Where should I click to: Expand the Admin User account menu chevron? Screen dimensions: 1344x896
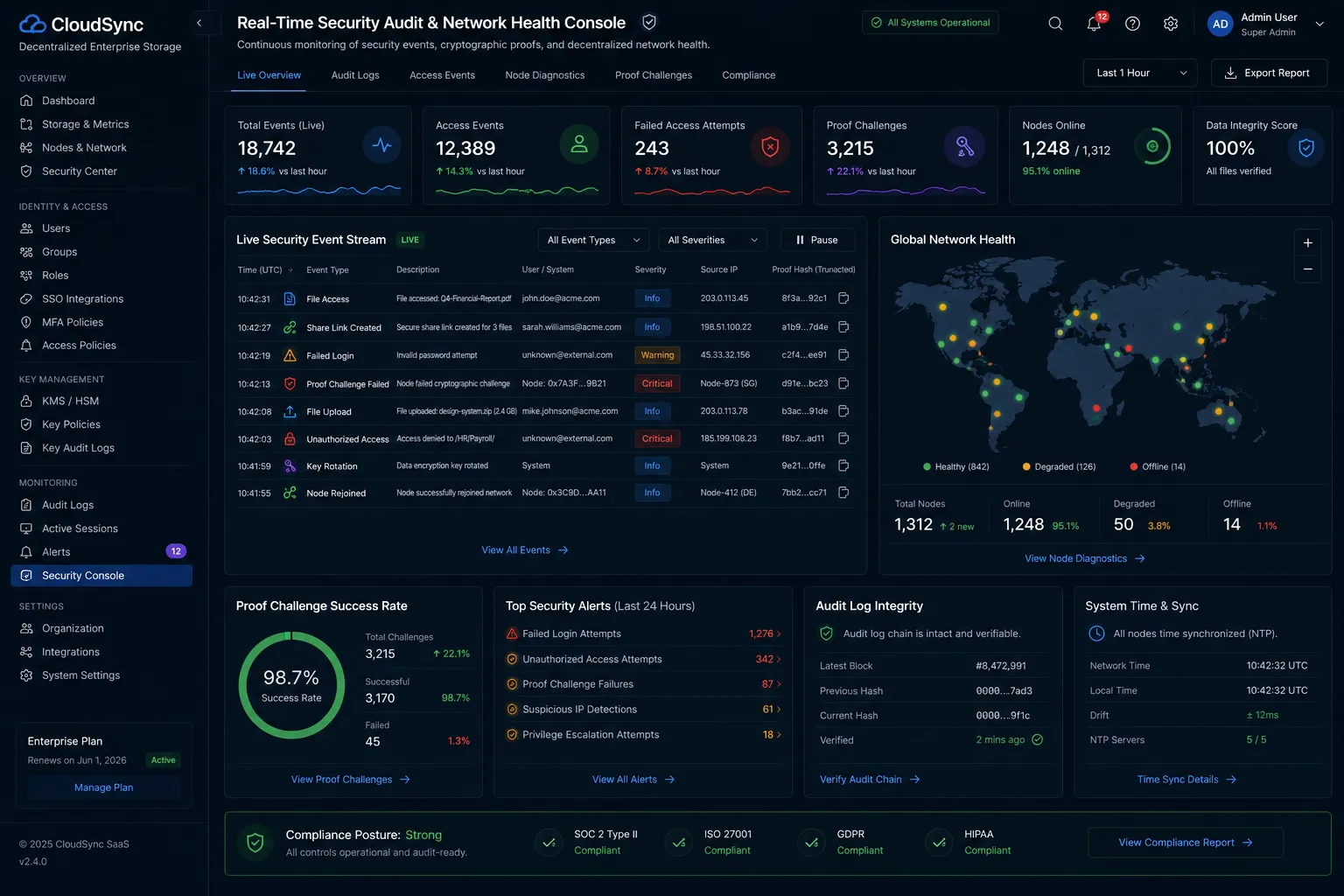click(x=1319, y=24)
